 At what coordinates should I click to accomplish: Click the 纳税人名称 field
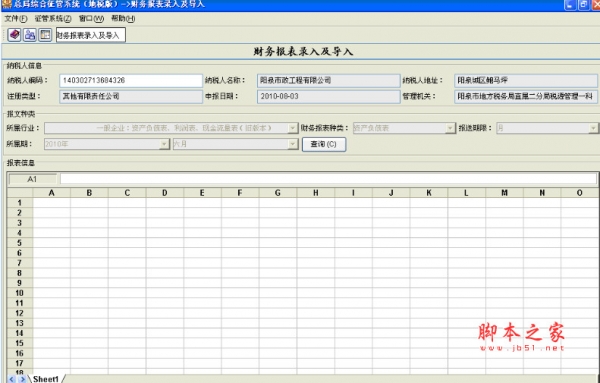[329, 80]
